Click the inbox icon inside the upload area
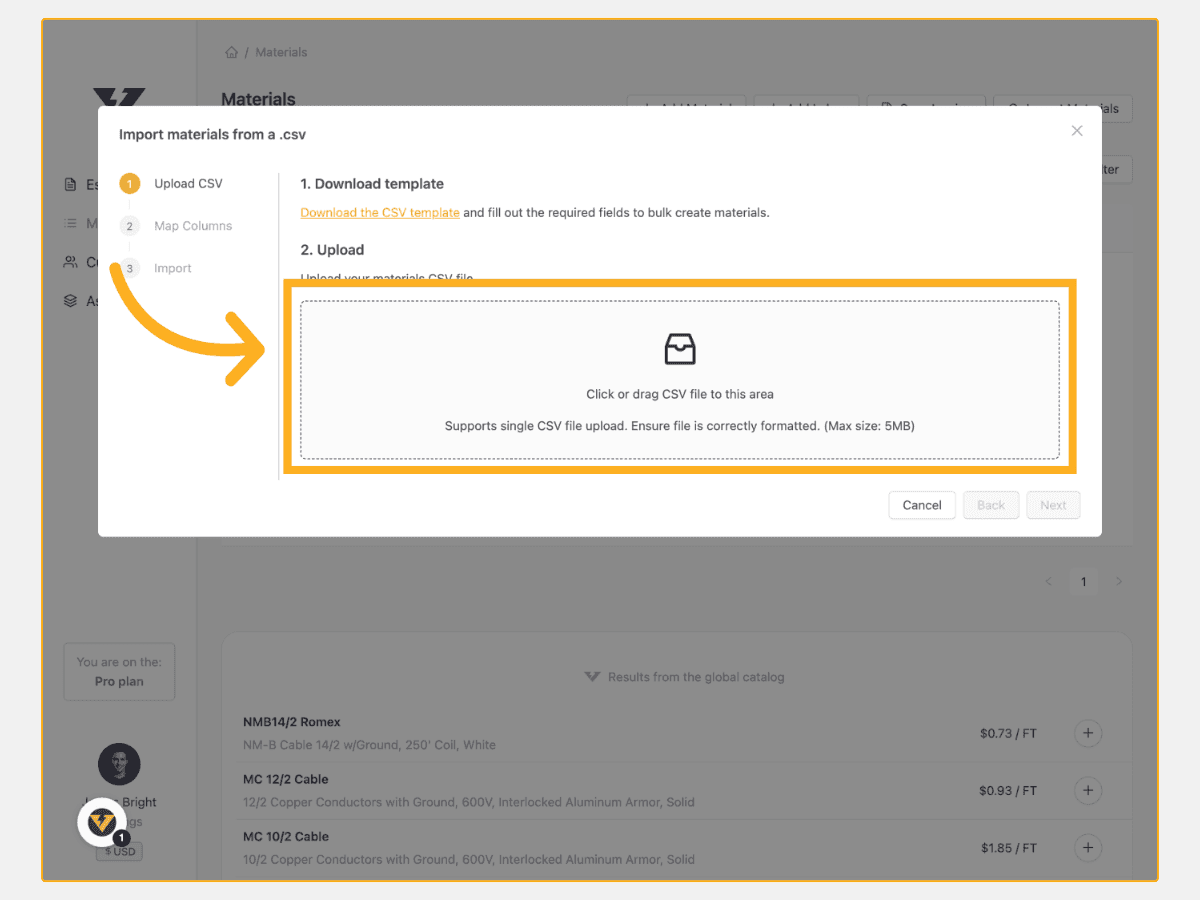Screen dimensions: 1200x900 (x=680, y=349)
